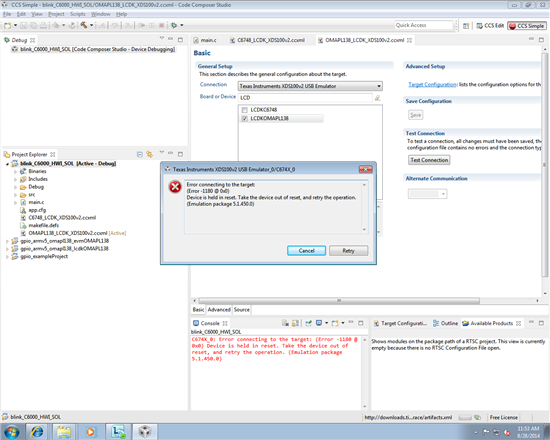Click the red Terminate toolbar icon
The image size is (550, 440).
tap(162, 26)
